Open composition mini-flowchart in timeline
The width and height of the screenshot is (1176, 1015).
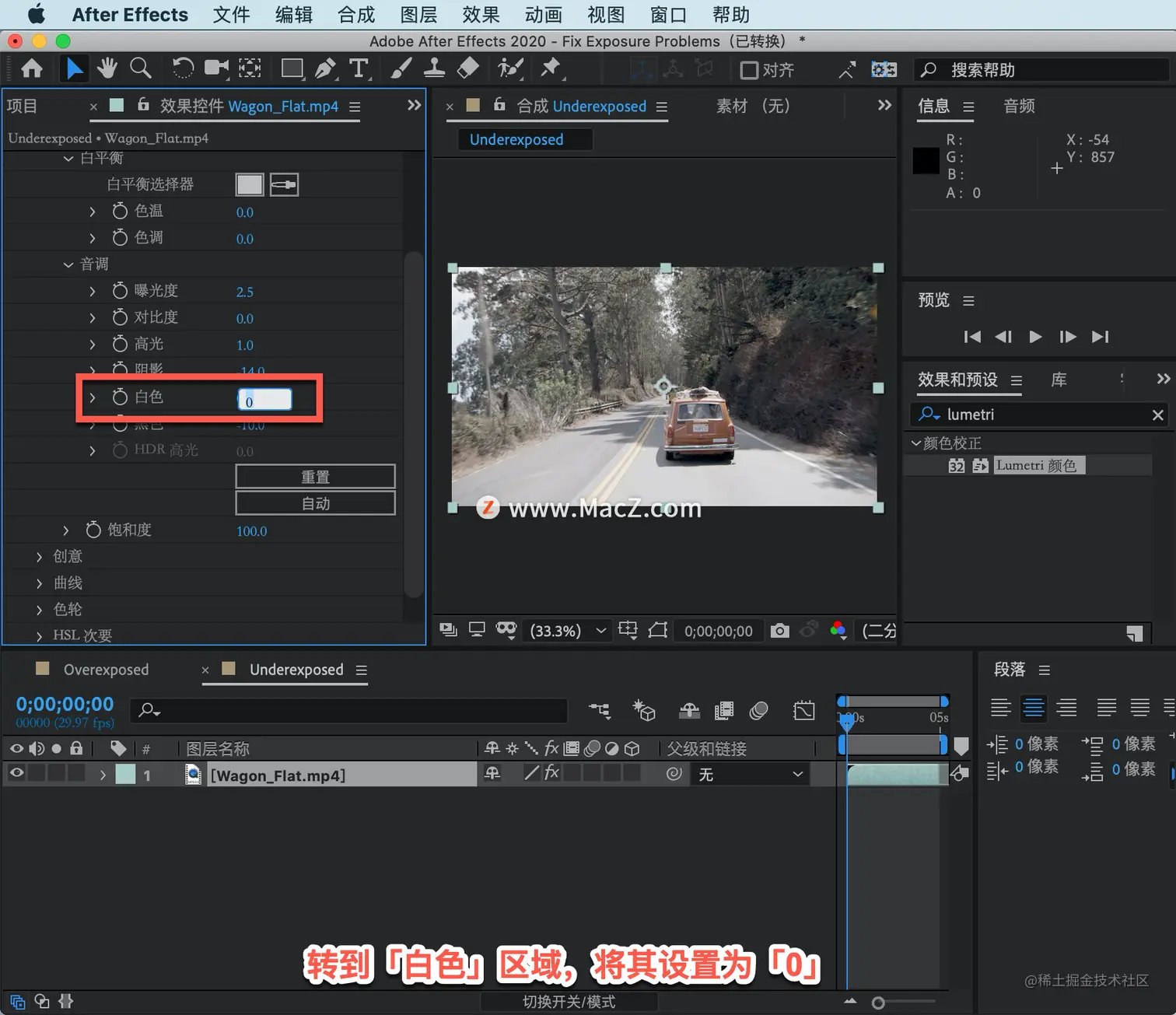[600, 710]
